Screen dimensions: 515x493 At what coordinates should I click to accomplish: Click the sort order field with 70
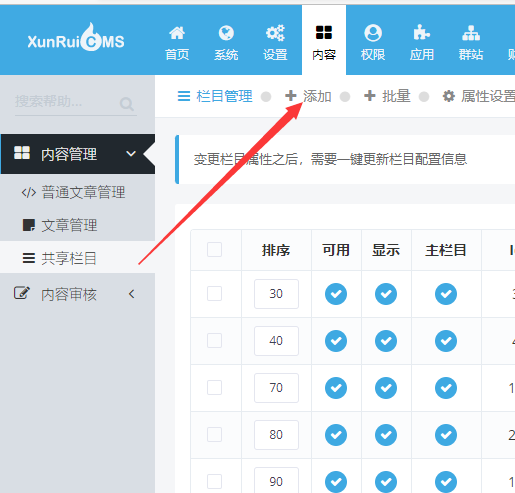pos(276,388)
